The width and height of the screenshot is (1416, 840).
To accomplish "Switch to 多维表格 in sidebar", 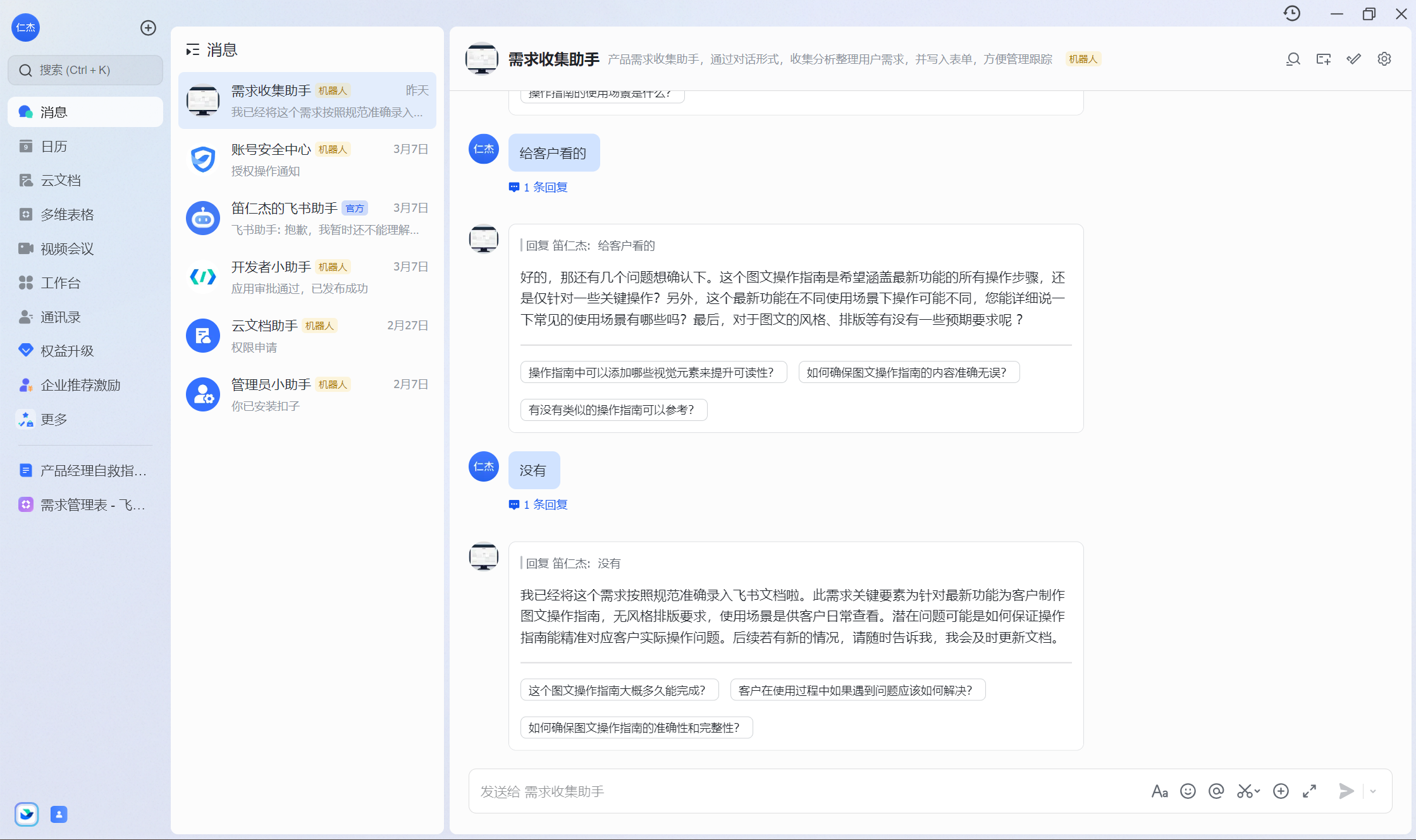I will (67, 214).
